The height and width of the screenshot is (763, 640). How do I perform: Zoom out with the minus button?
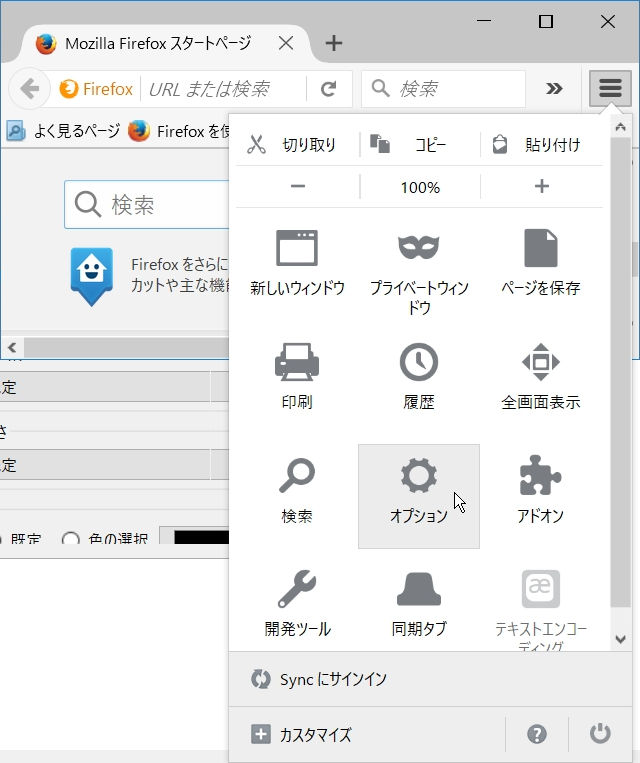tap(298, 186)
